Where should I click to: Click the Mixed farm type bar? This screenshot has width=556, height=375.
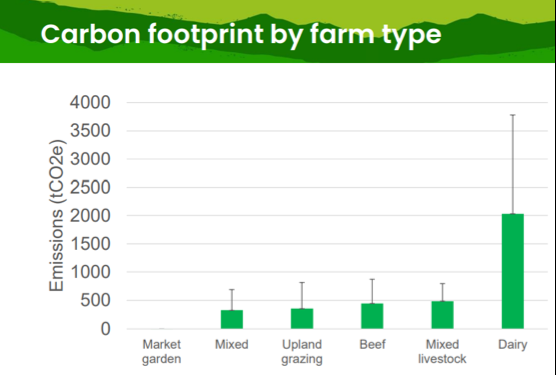coord(232,319)
